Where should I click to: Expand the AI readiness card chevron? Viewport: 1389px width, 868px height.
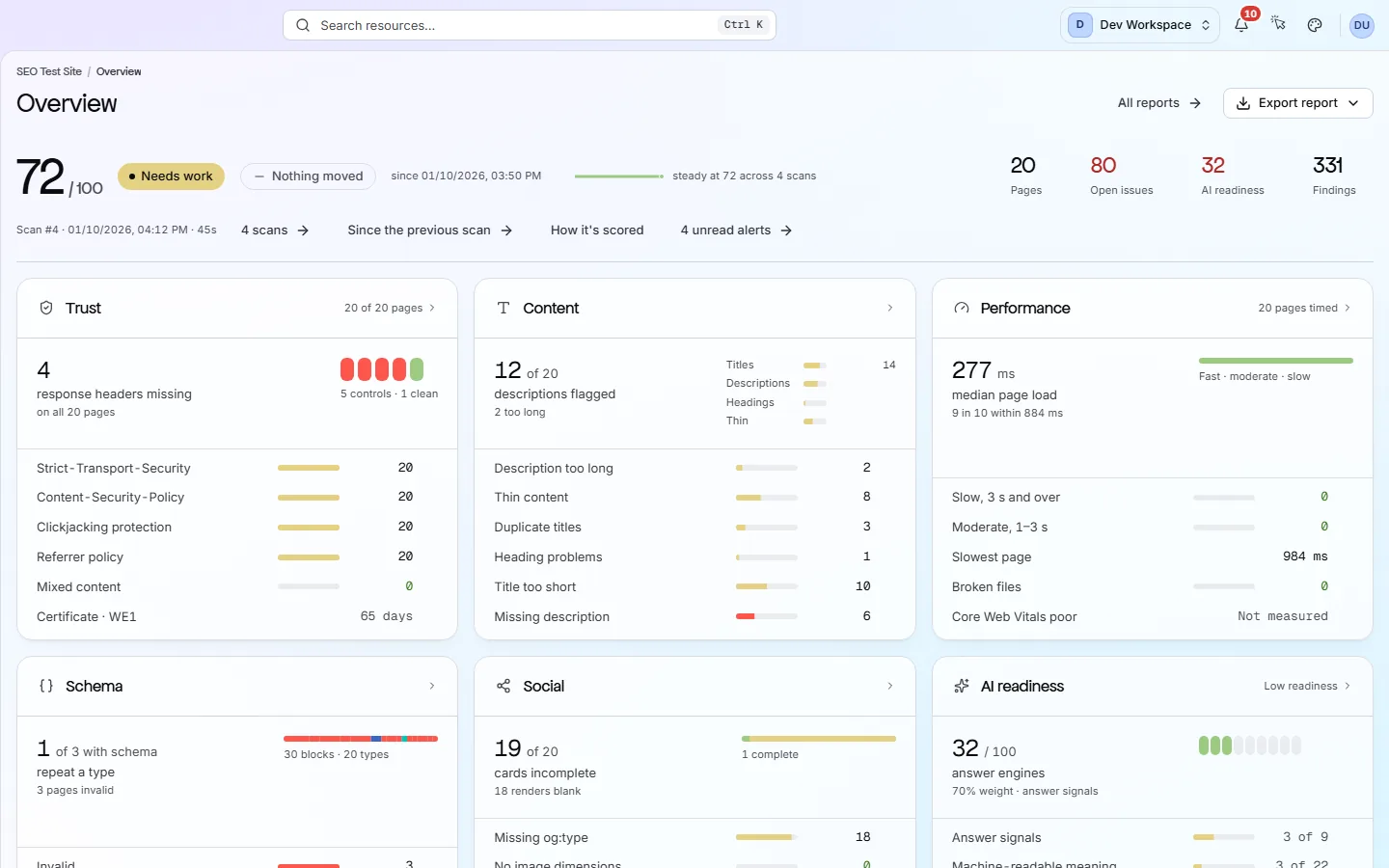1348,686
